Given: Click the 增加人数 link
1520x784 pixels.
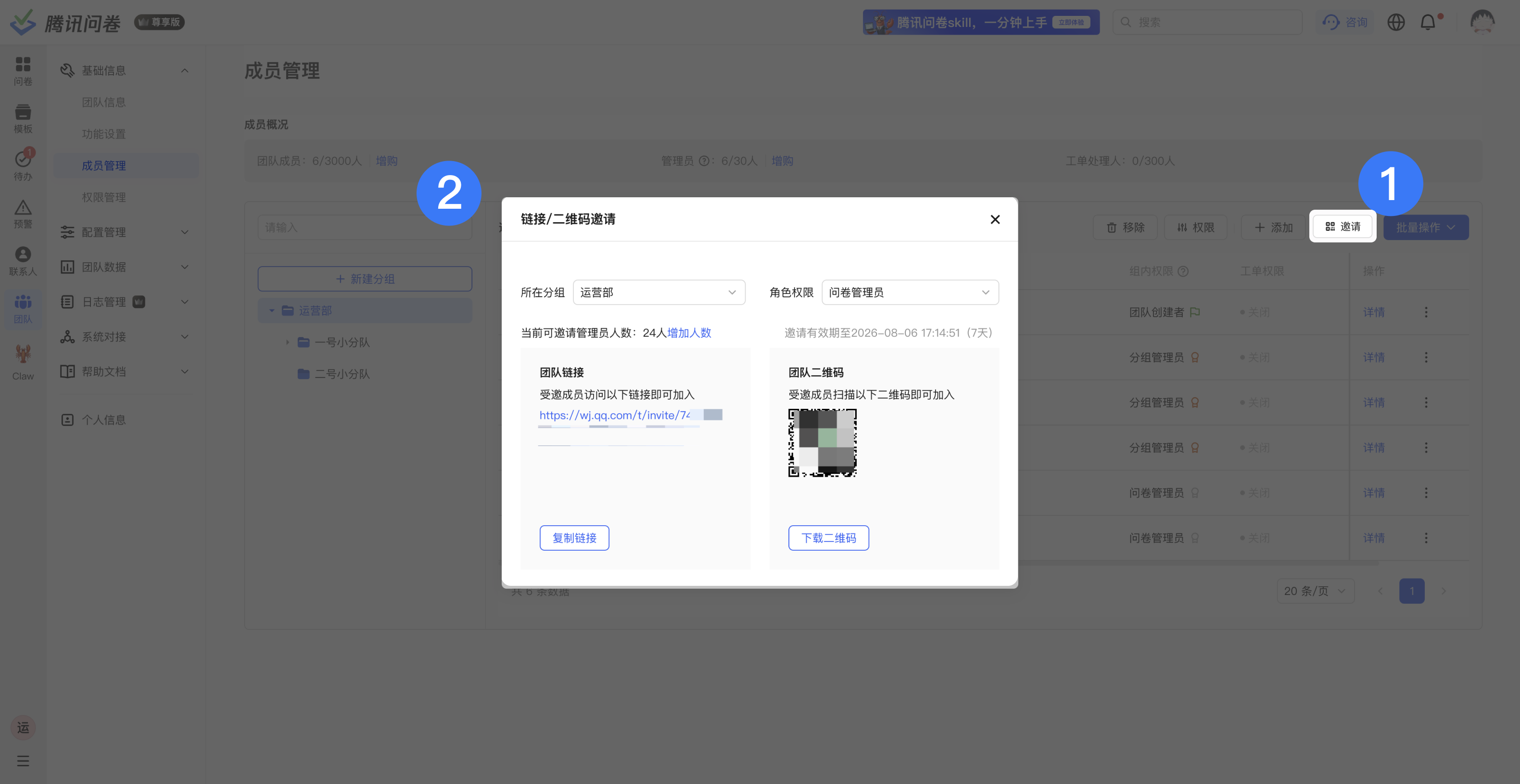Looking at the screenshot, I should click(689, 333).
